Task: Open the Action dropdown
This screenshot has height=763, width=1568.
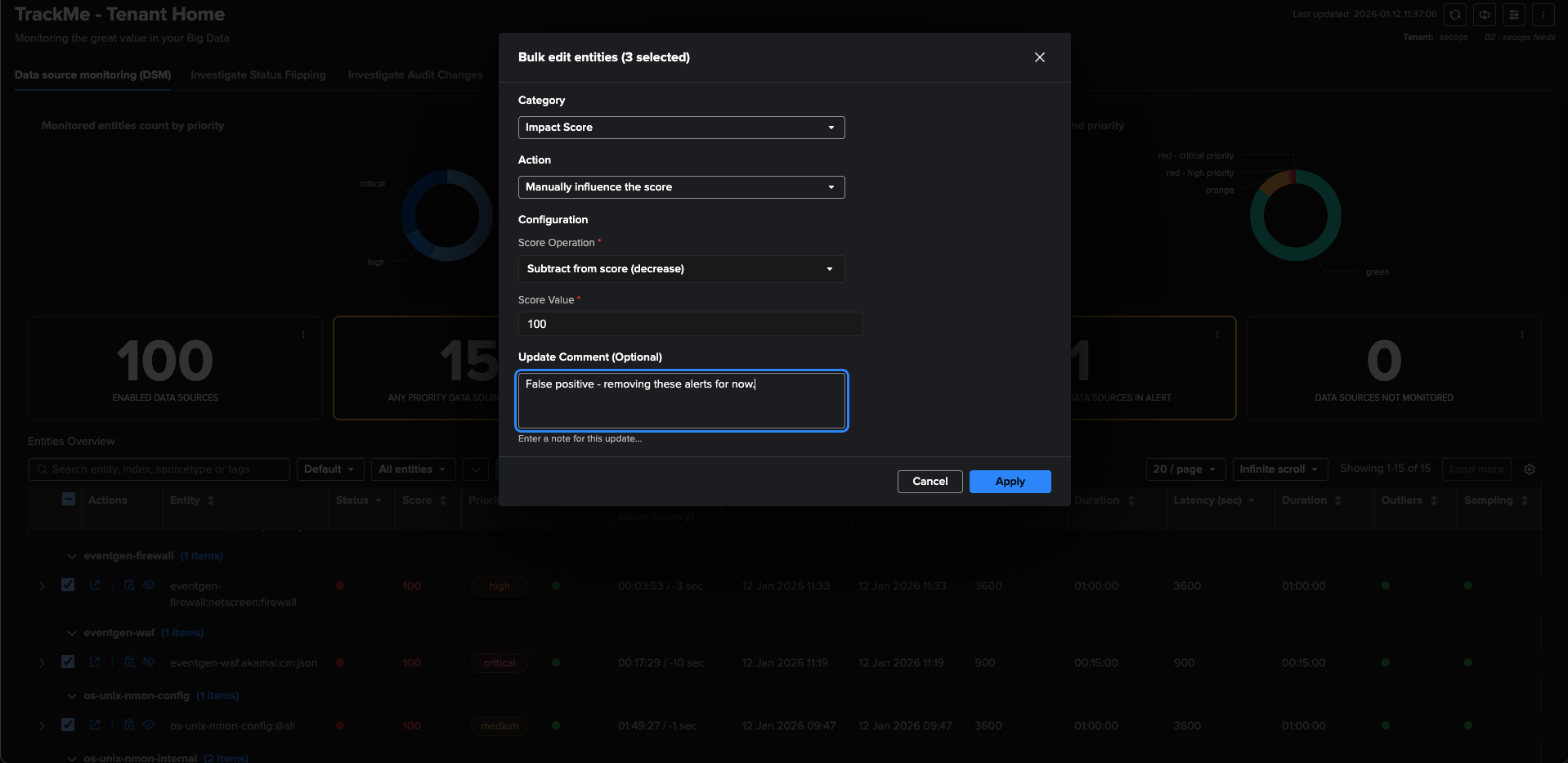Action: point(681,187)
